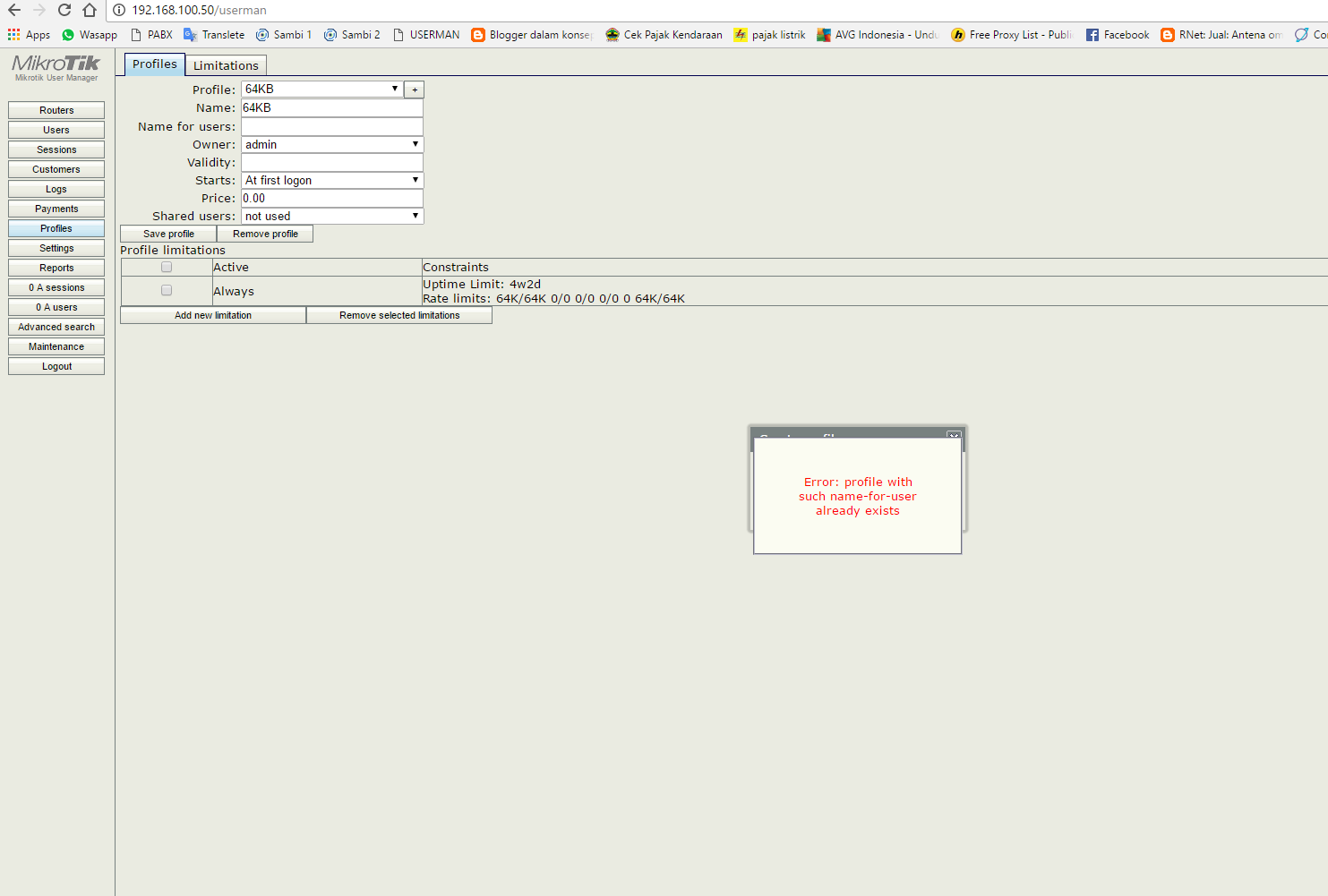Open Starts dropdown showing At first logon

pyautogui.click(x=332, y=180)
